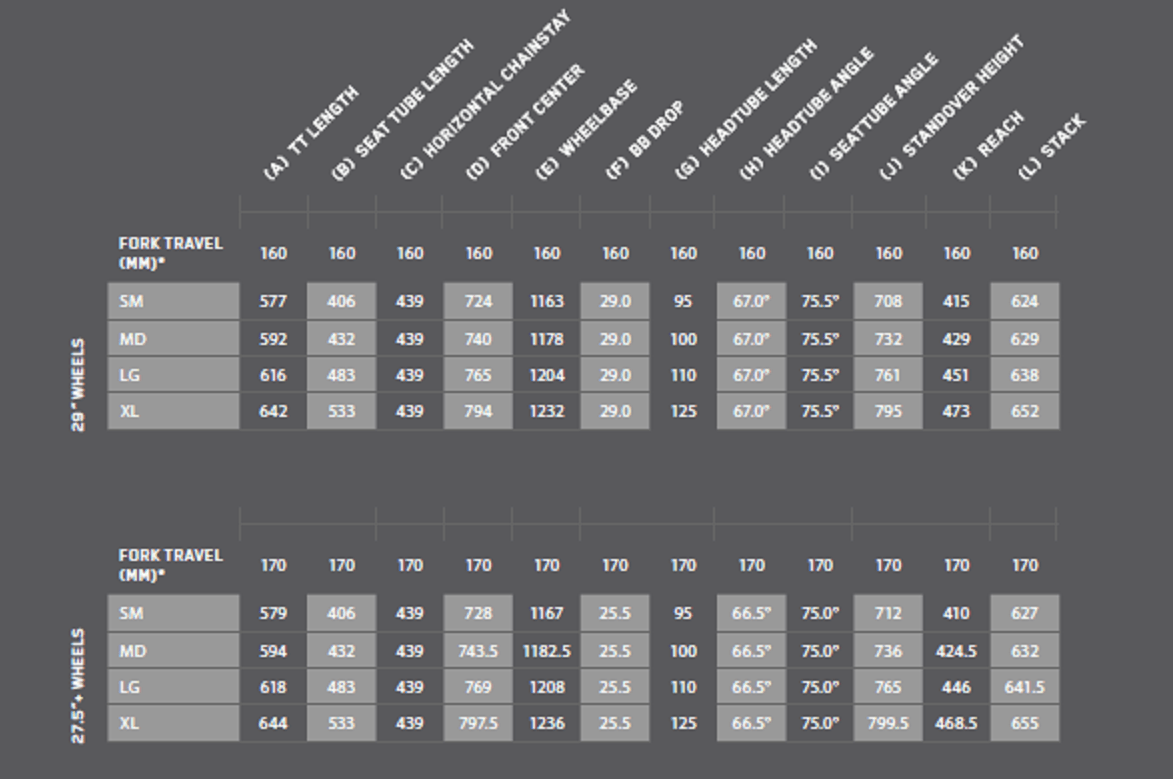Click the (E) Wheelbase column header
Screen dimensions: 1173x779
coord(586,129)
